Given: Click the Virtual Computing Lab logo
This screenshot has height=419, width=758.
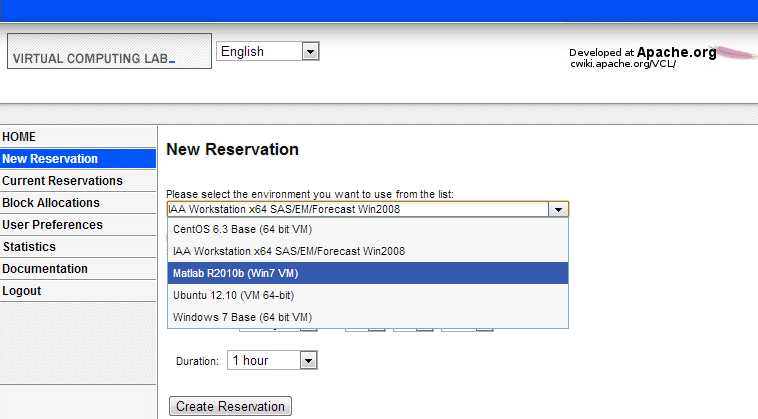Looking at the screenshot, I should [x=109, y=51].
